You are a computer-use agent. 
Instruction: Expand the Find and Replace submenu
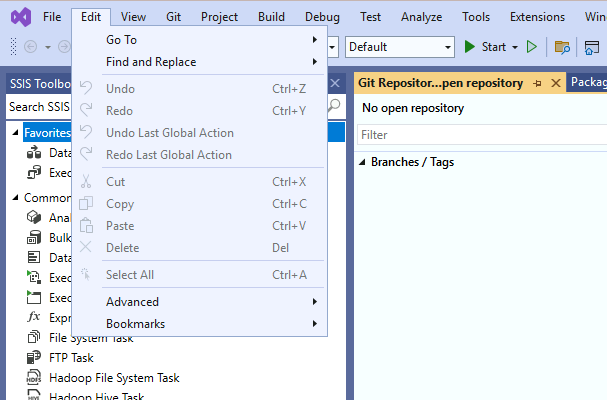pyautogui.click(x=199, y=62)
